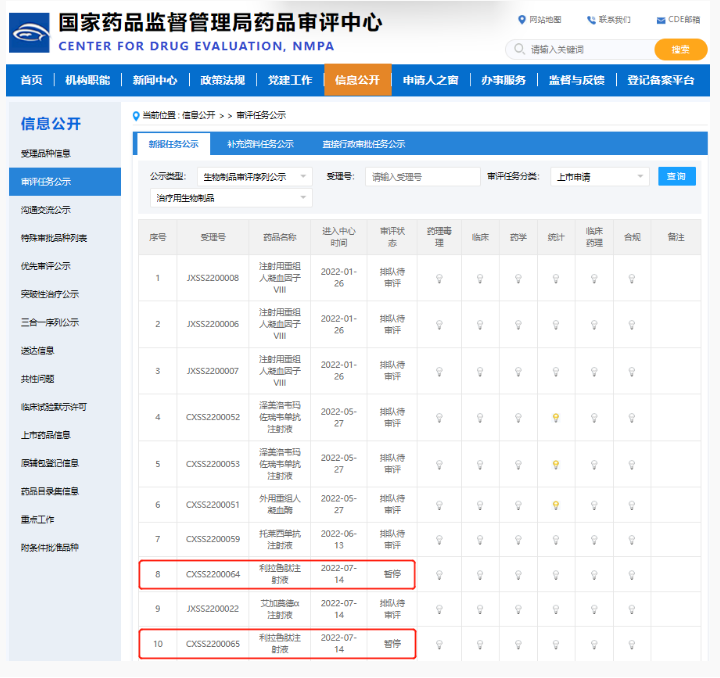Click the 药学 bulb in row JXSS2200006
Image resolution: width=720 pixels, height=678 pixels.
pyautogui.click(x=518, y=325)
